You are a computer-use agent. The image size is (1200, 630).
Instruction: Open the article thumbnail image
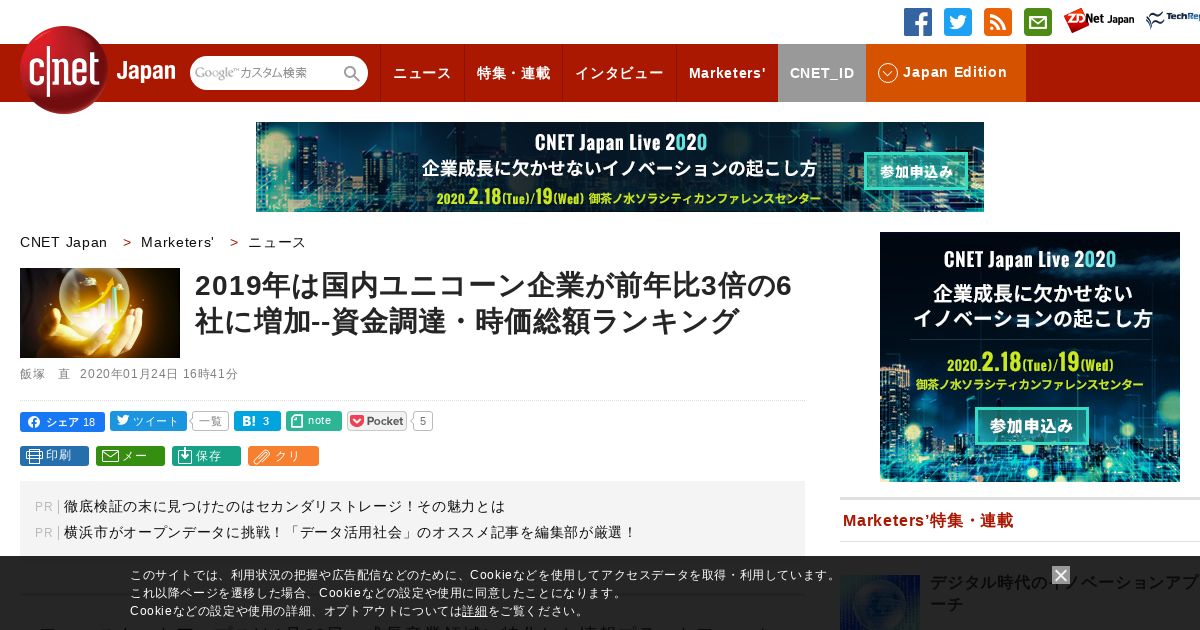pyautogui.click(x=100, y=313)
